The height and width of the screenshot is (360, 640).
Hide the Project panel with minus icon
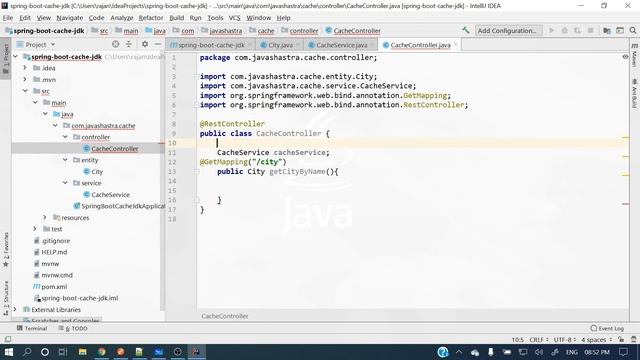[x=158, y=44]
